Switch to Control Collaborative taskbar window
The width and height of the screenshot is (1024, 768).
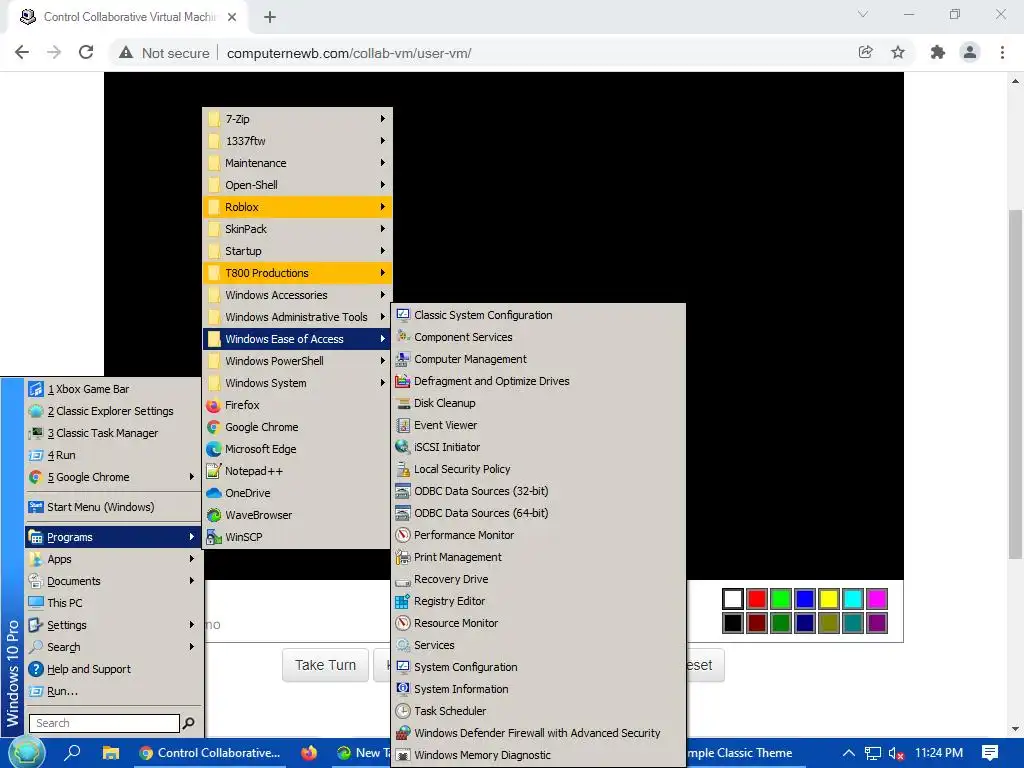(210, 753)
